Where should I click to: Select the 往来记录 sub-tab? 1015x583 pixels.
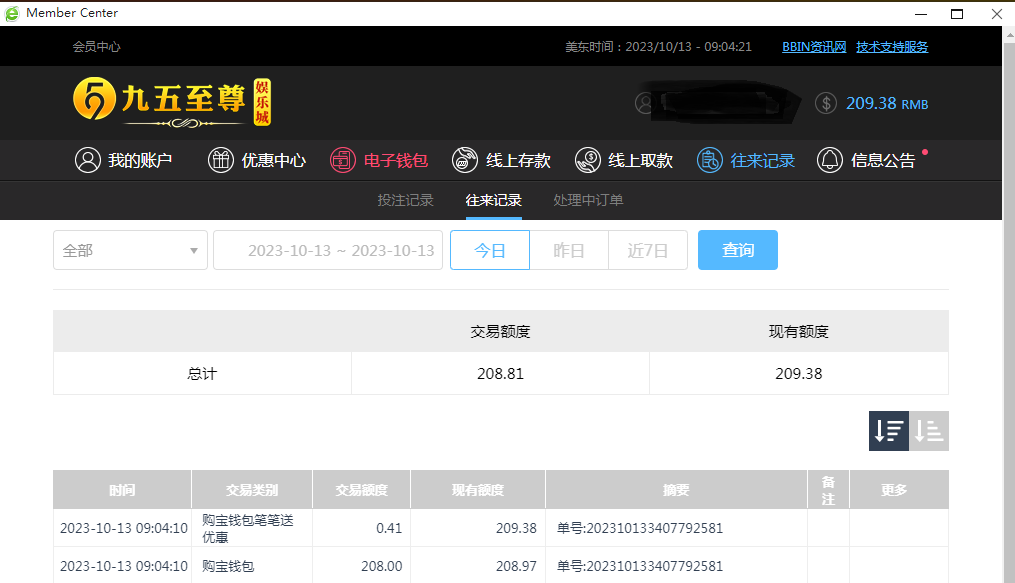(x=493, y=200)
